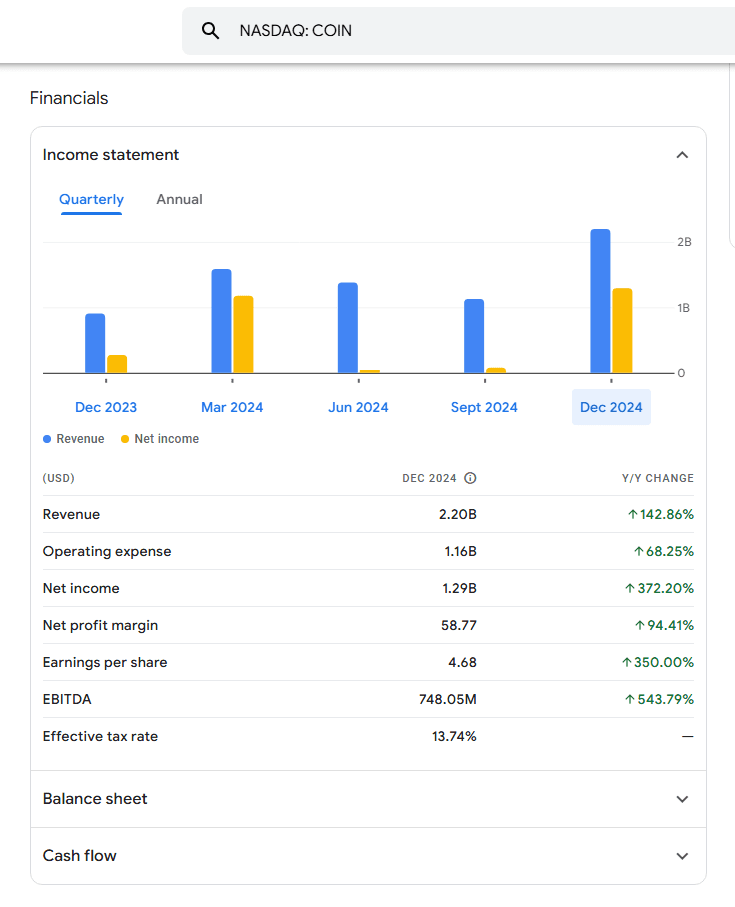Viewport: 735px width, 907px height.
Task: Select the Mar 2024 quarter
Action: point(232,407)
